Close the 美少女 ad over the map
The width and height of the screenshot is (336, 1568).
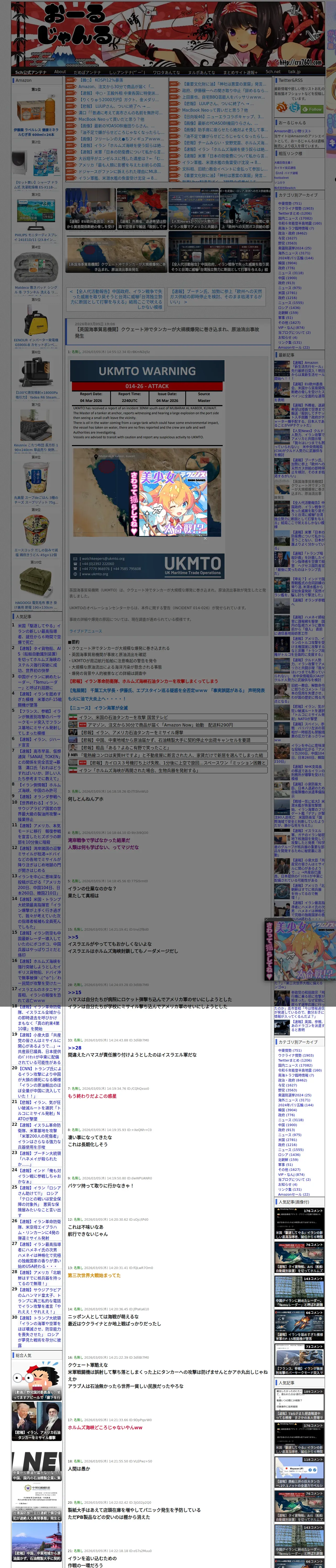point(205,538)
